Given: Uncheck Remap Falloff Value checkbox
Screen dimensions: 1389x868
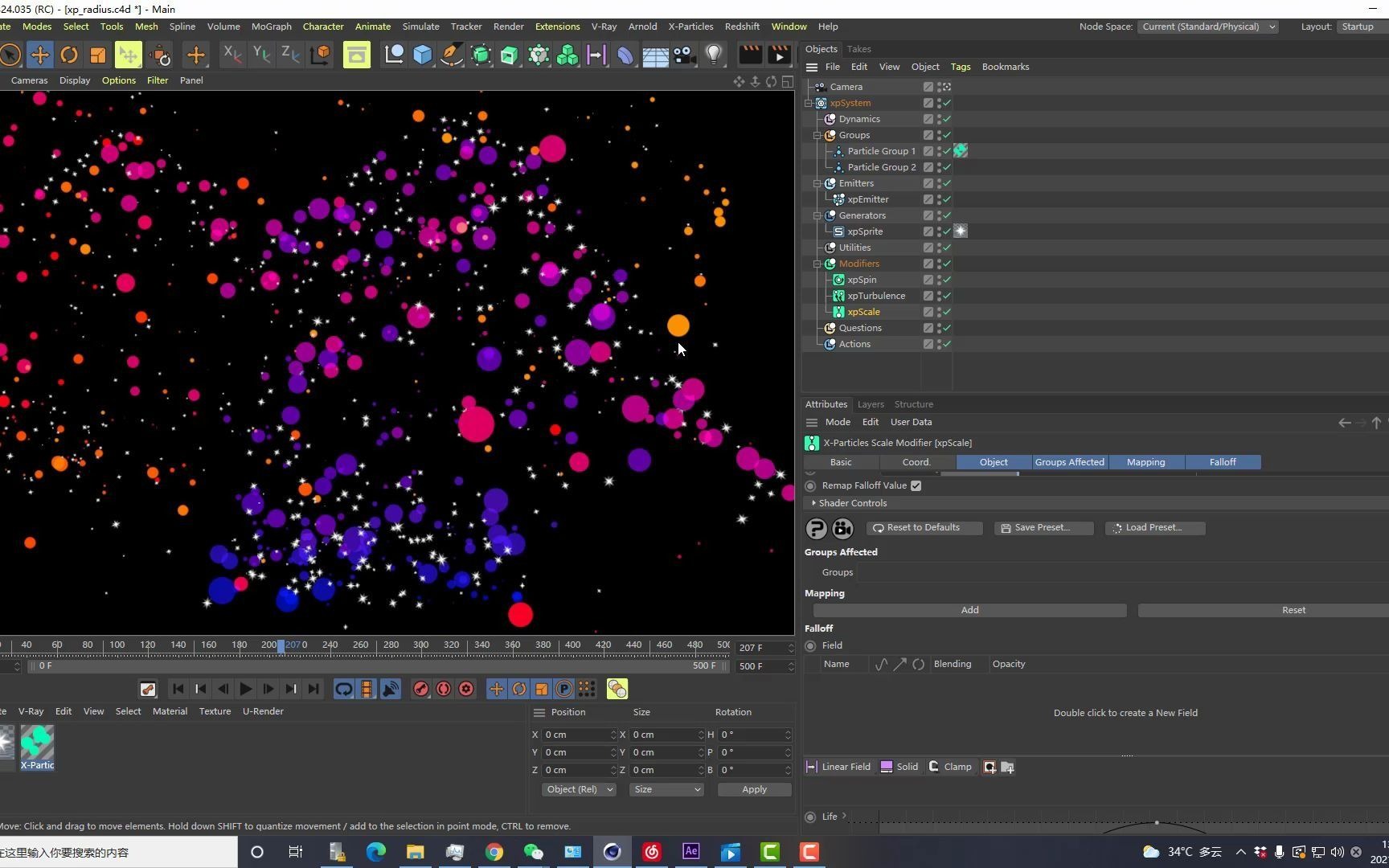Looking at the screenshot, I should [x=916, y=486].
